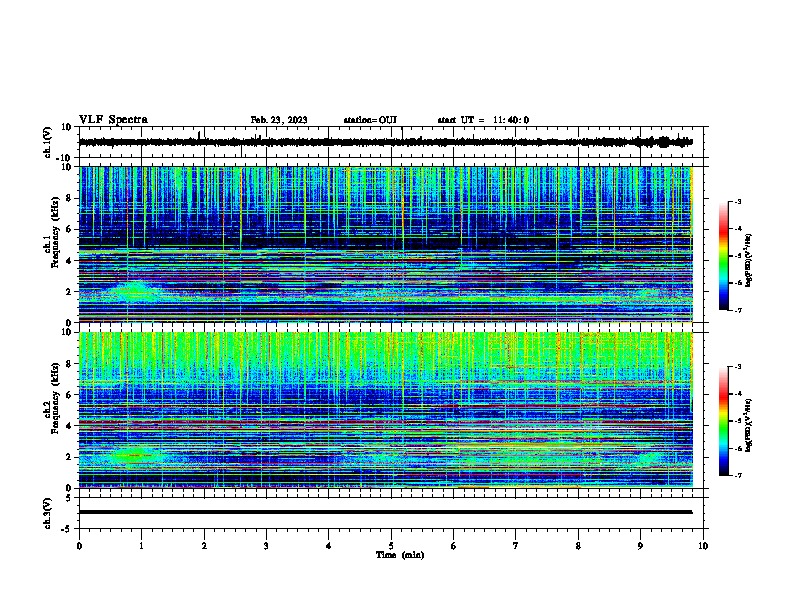Click the "VLF Spectra" plot title

pos(113,120)
